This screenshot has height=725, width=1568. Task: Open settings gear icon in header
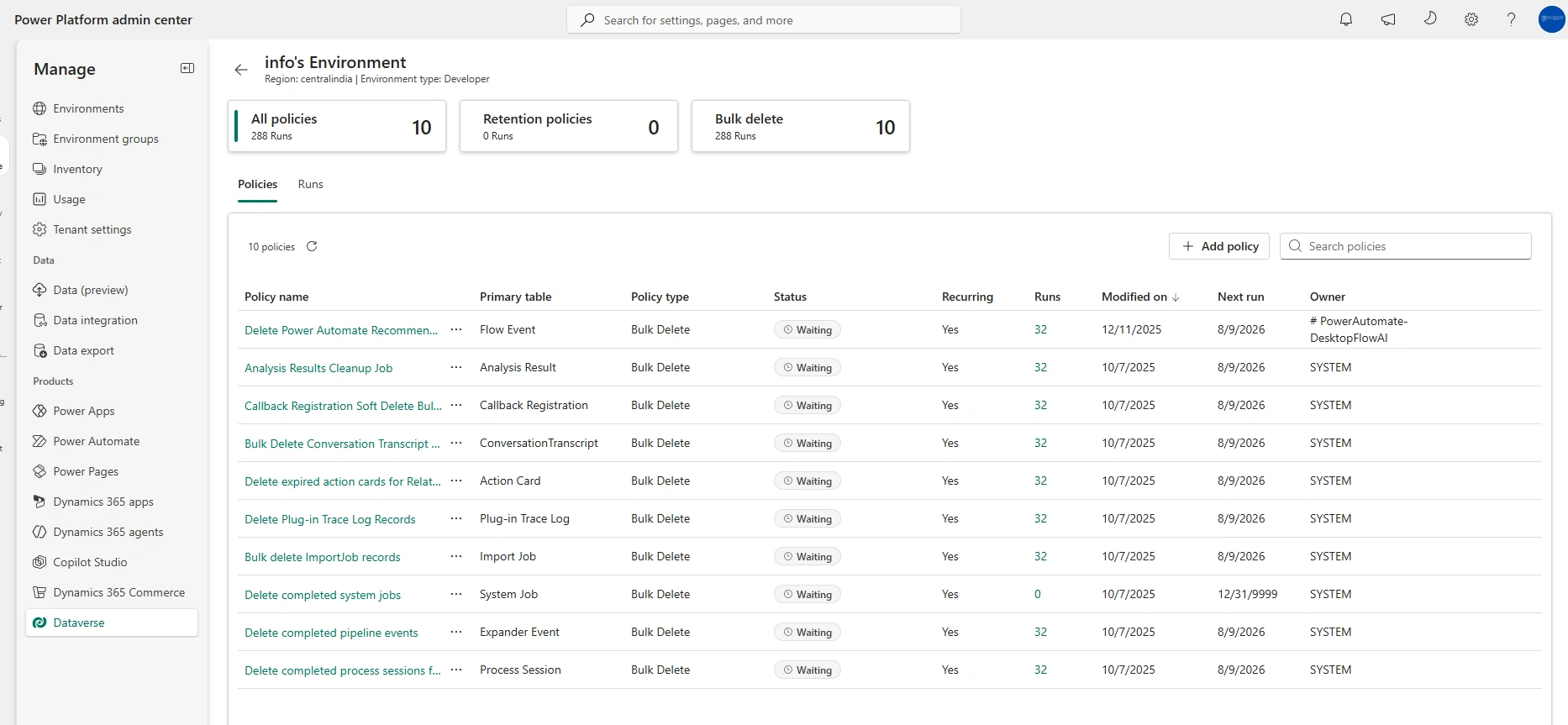click(1471, 19)
